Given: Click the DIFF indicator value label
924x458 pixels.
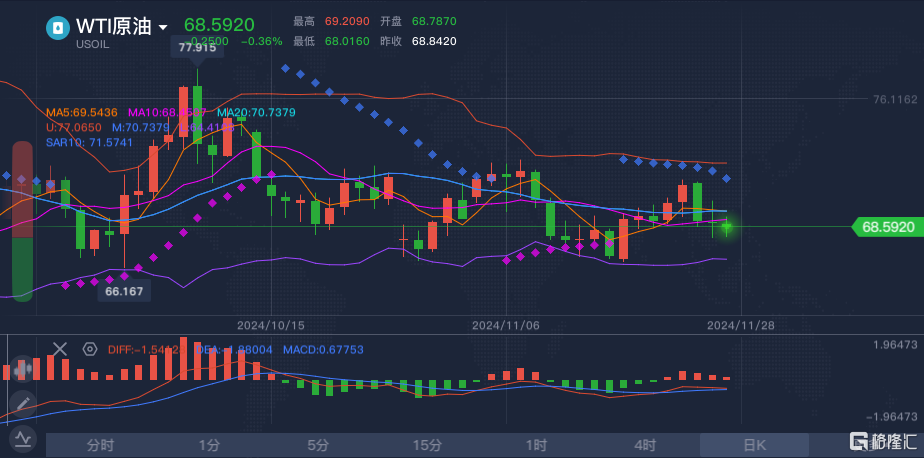Looking at the screenshot, I should click(x=146, y=350).
